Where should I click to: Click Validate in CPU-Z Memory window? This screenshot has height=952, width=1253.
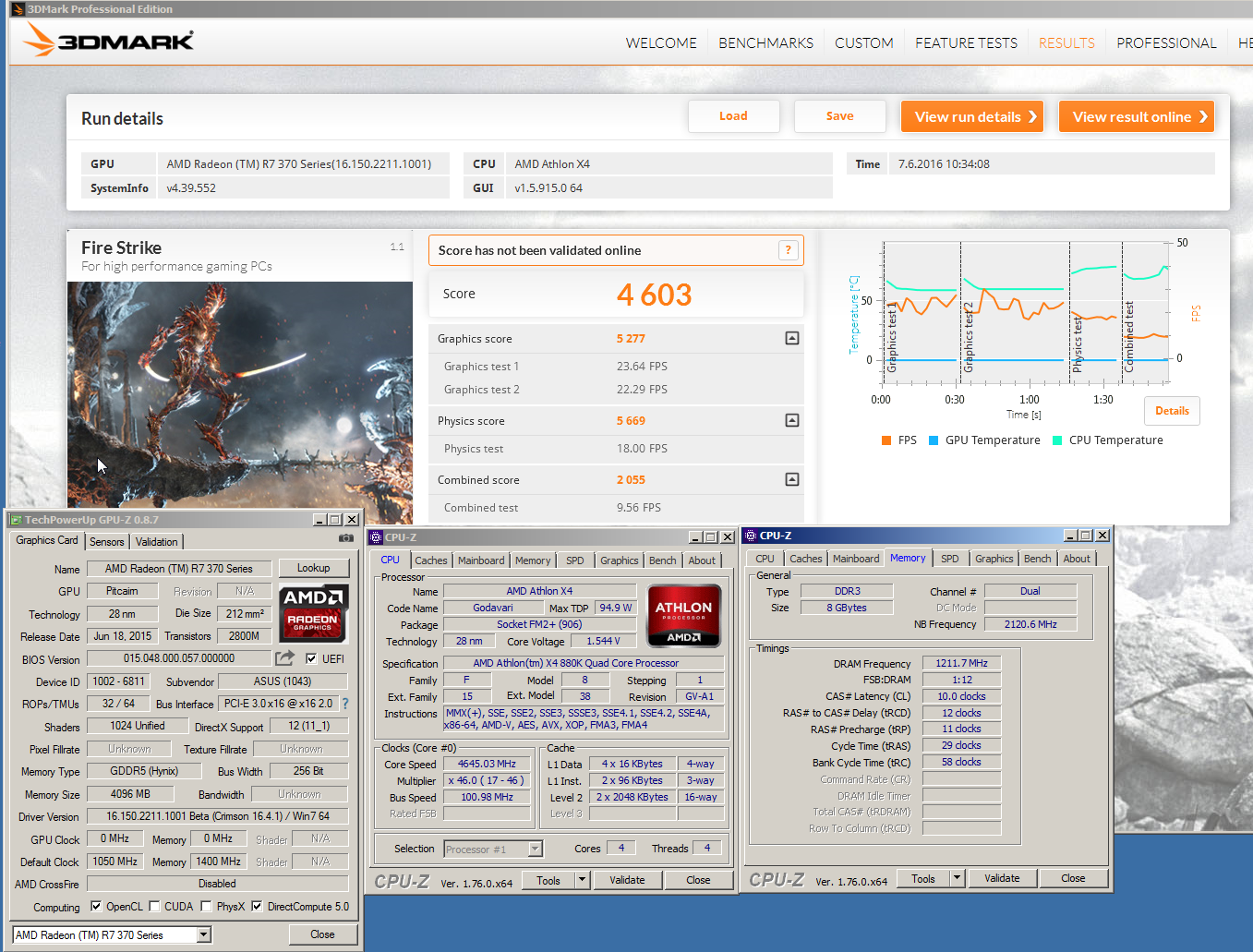(x=1002, y=878)
